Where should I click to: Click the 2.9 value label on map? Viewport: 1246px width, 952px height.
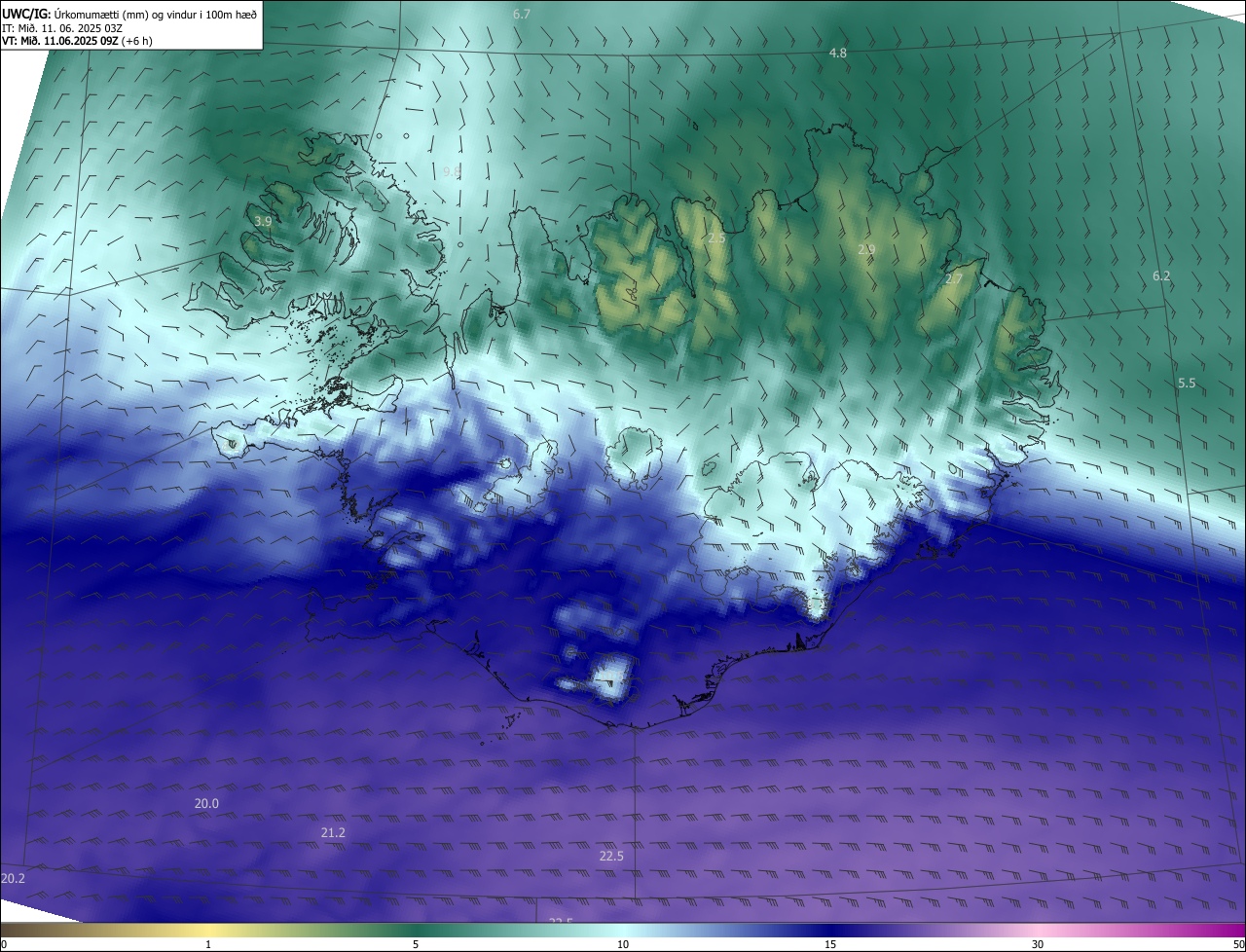(x=866, y=250)
